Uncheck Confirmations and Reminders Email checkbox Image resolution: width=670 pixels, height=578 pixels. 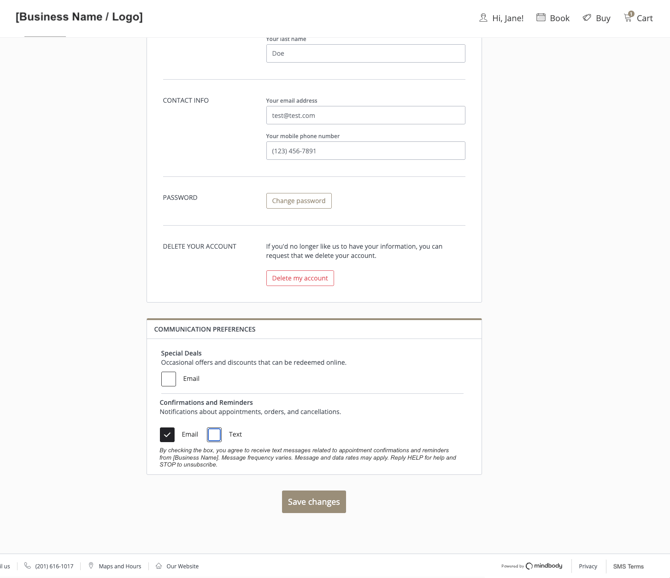coord(167,434)
